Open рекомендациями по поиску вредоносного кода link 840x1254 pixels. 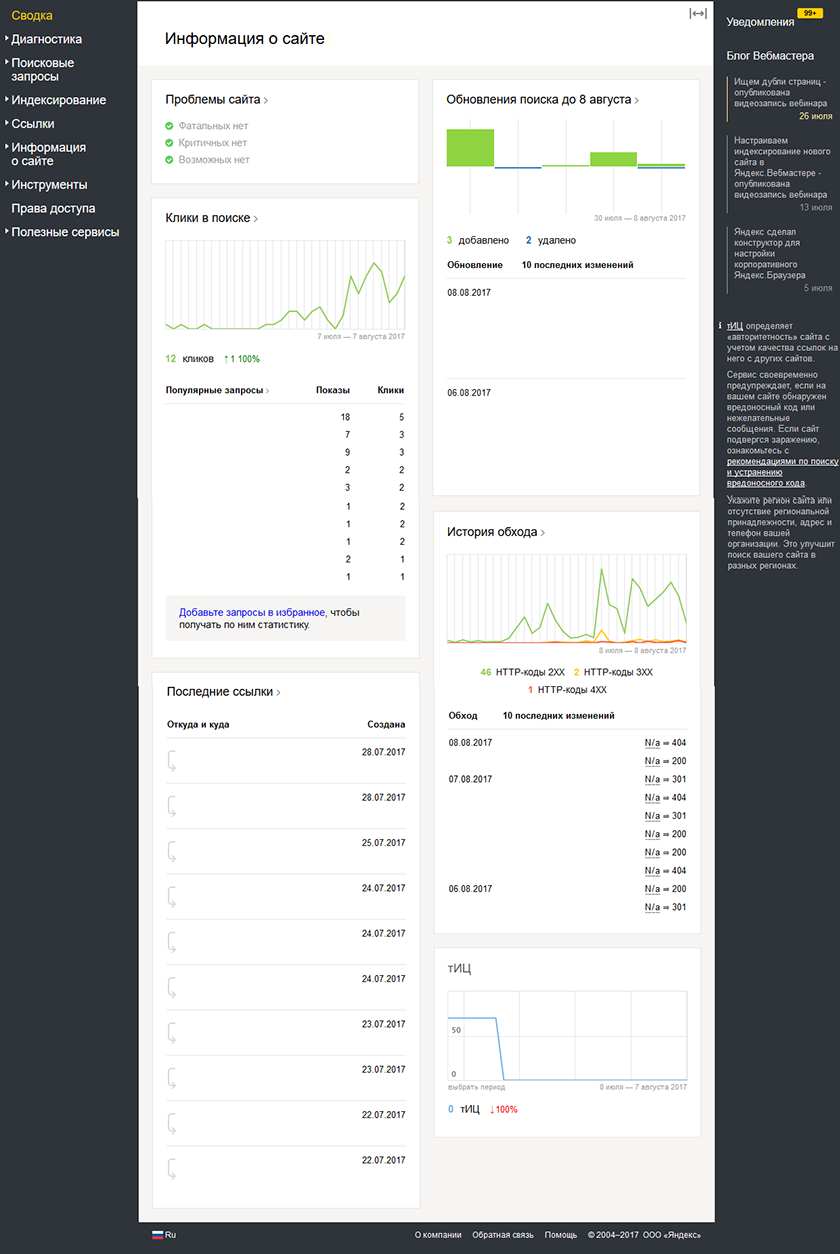(x=782, y=472)
